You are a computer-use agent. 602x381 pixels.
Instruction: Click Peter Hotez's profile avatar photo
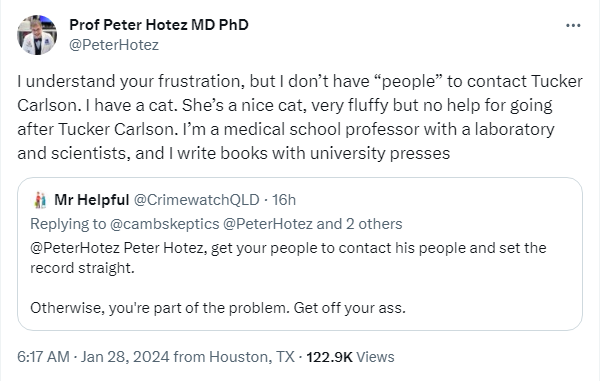(x=37, y=35)
